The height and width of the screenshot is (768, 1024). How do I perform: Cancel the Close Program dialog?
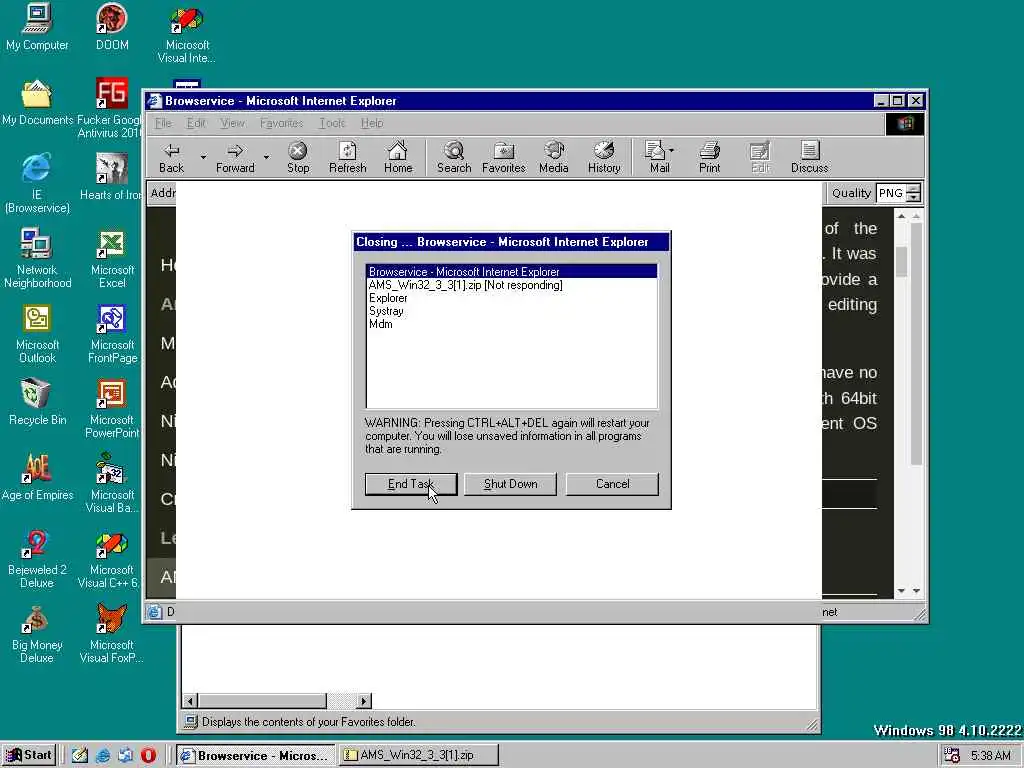point(612,484)
